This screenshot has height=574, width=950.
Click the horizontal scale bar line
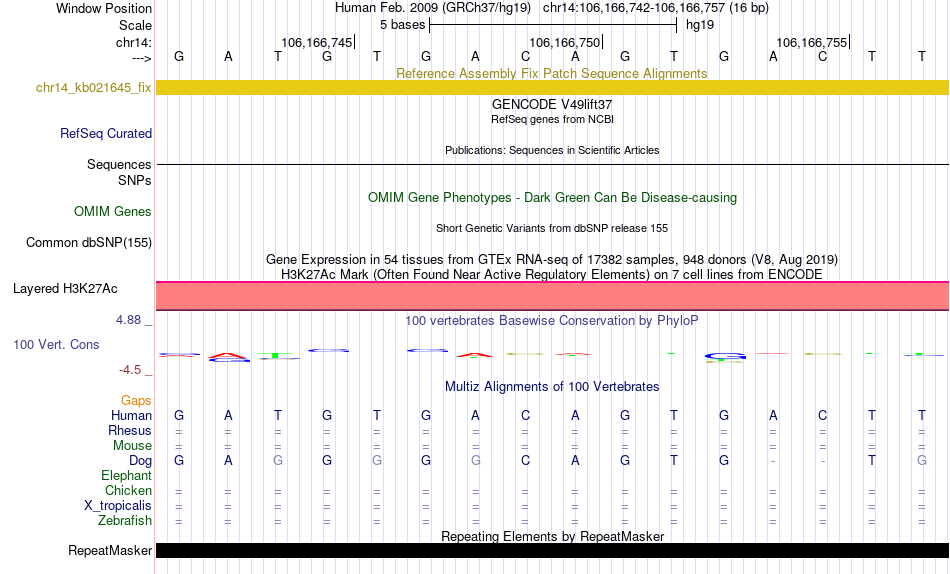point(553,25)
